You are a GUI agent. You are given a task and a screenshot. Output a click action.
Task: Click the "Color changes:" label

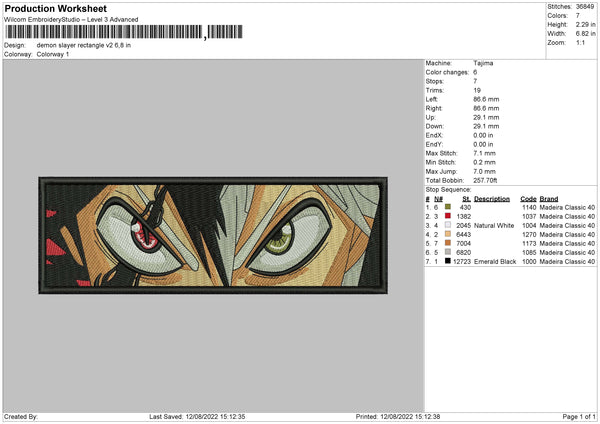[447, 72]
